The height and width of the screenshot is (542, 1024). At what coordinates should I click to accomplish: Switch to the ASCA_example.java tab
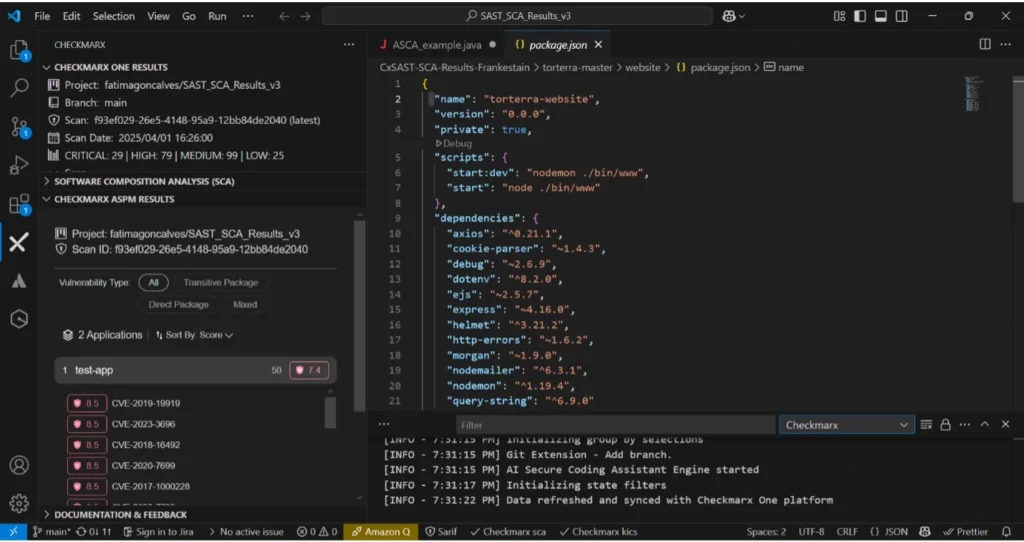436,45
